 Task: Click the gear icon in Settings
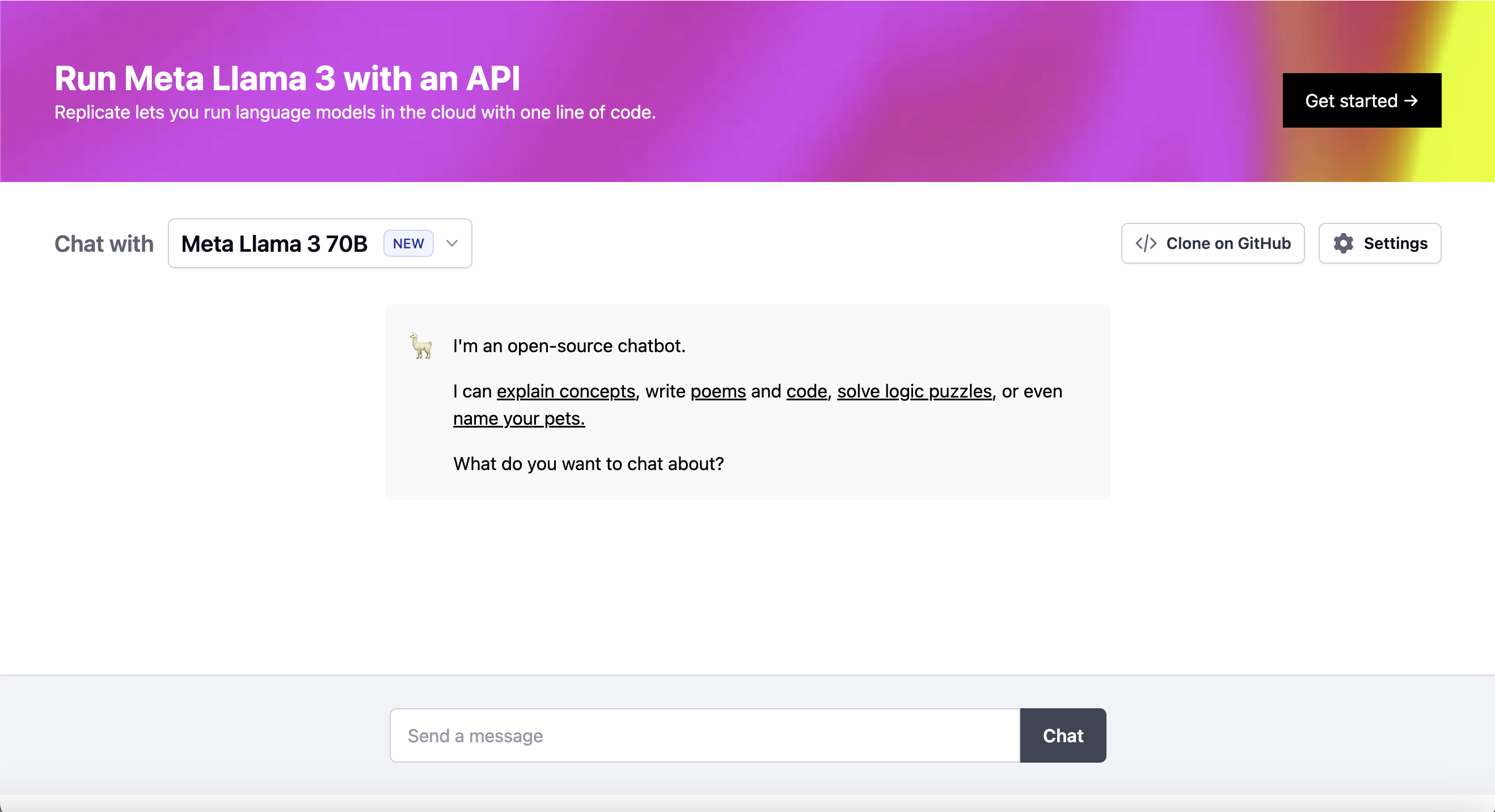point(1343,243)
